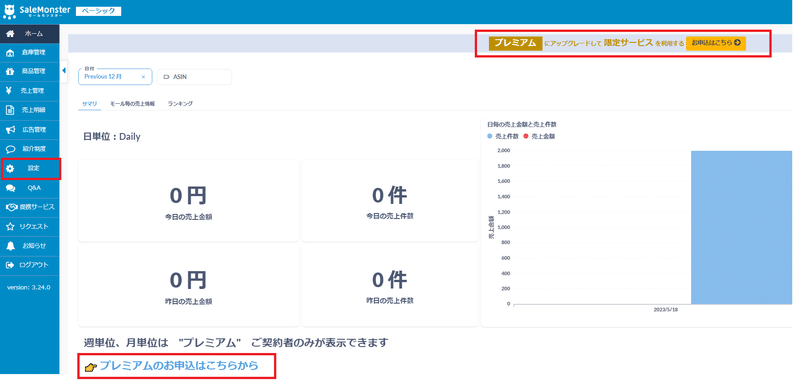Open 紹介制度 speech bubble icon
This screenshot has height=384, width=800.
click(10, 149)
